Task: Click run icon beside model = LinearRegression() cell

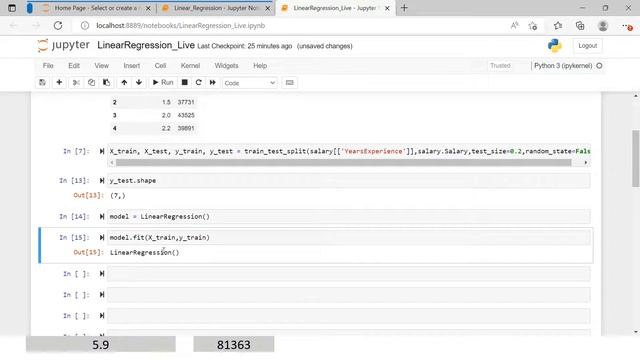Action: click(102, 216)
